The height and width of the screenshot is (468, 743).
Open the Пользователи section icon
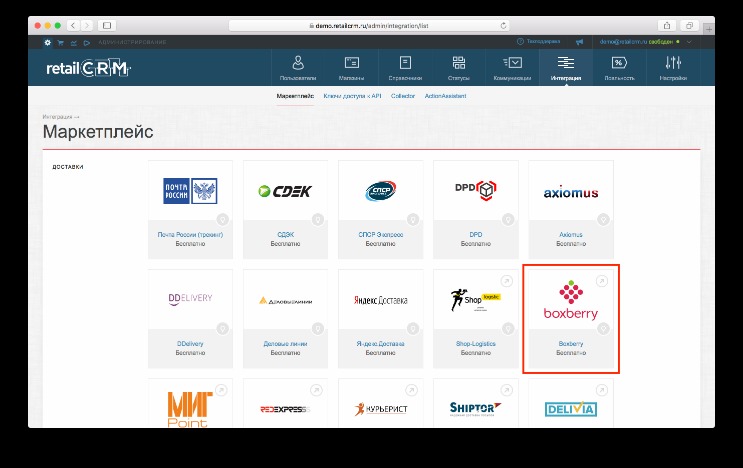point(298,63)
